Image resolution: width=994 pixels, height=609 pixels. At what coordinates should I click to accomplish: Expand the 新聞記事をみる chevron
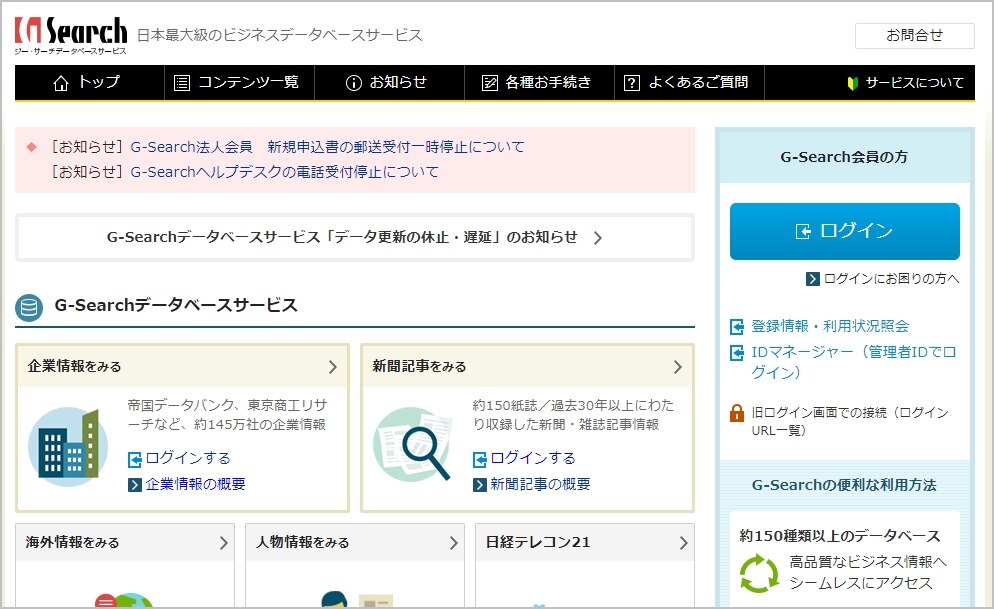678,367
